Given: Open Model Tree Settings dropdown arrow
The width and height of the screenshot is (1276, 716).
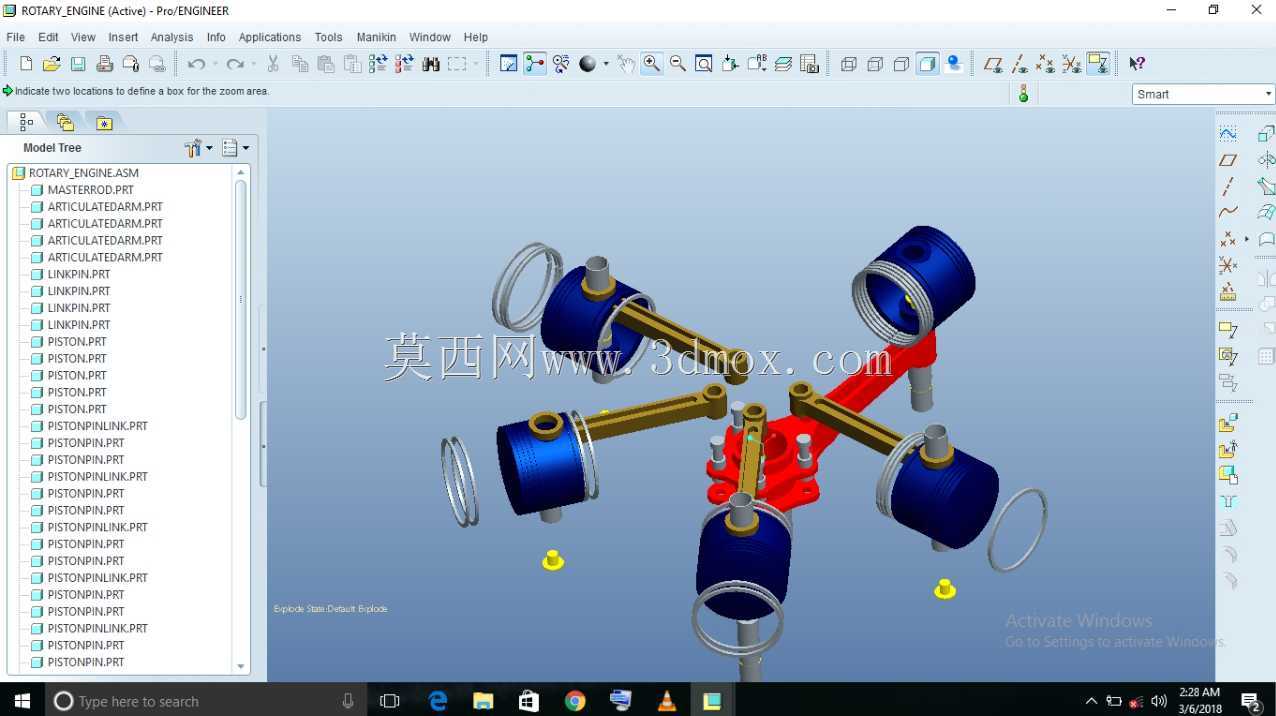Looking at the screenshot, I should [x=246, y=148].
